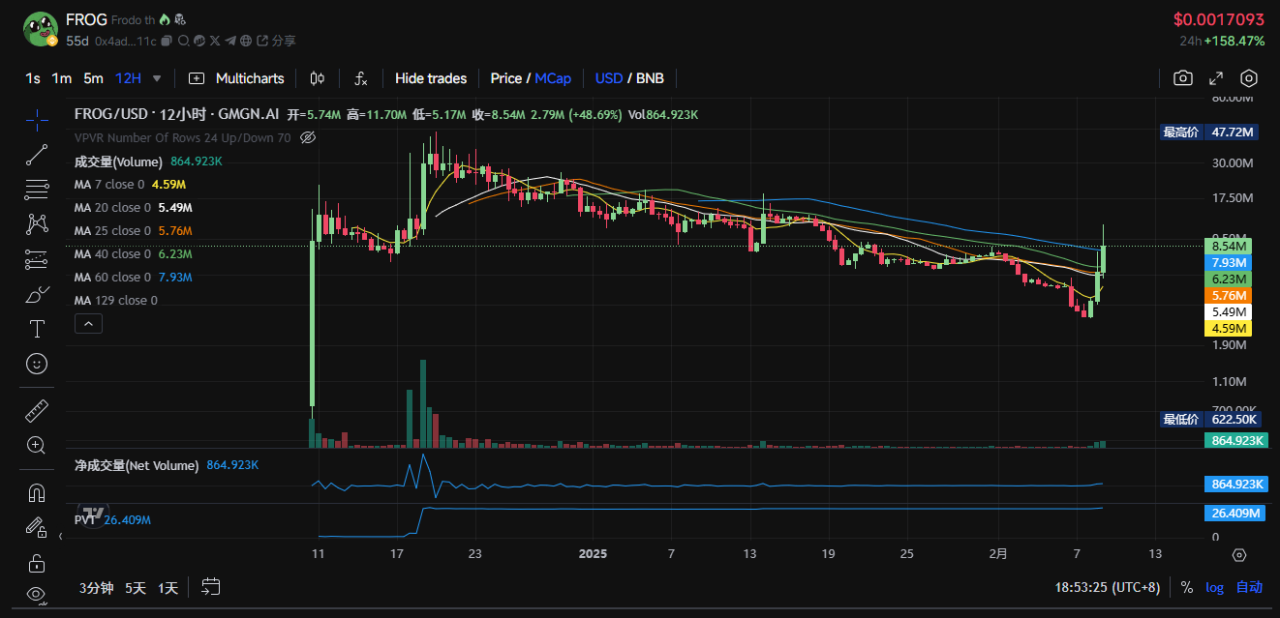
Task: Open the fx indicators menu
Action: coord(361,78)
